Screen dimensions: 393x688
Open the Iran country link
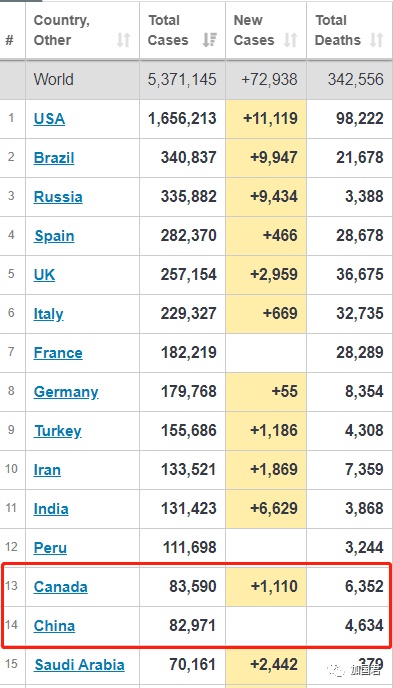(x=47, y=470)
